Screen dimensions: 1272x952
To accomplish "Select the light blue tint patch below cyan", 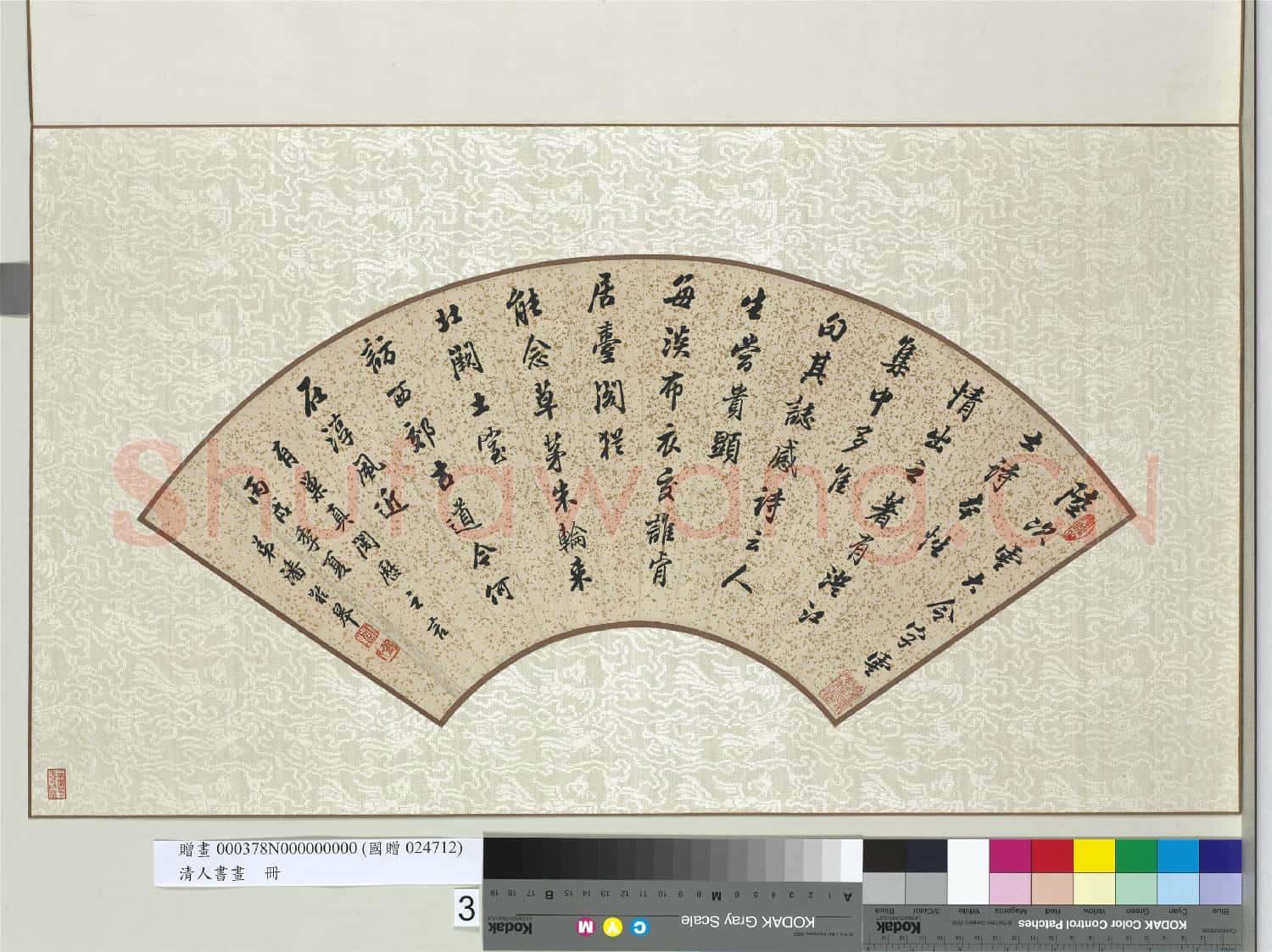I will (1178, 887).
